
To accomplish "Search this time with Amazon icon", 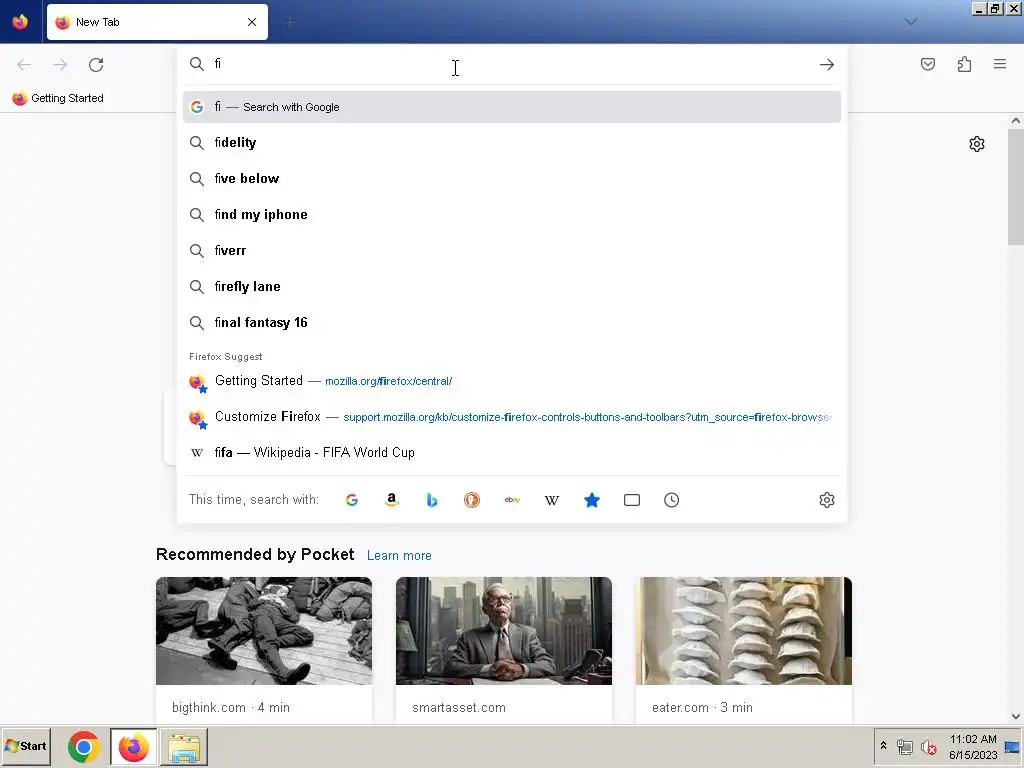I will coord(392,500).
